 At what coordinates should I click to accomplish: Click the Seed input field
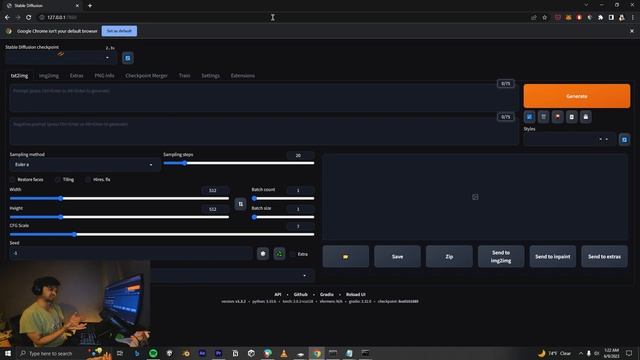[x=131, y=253]
